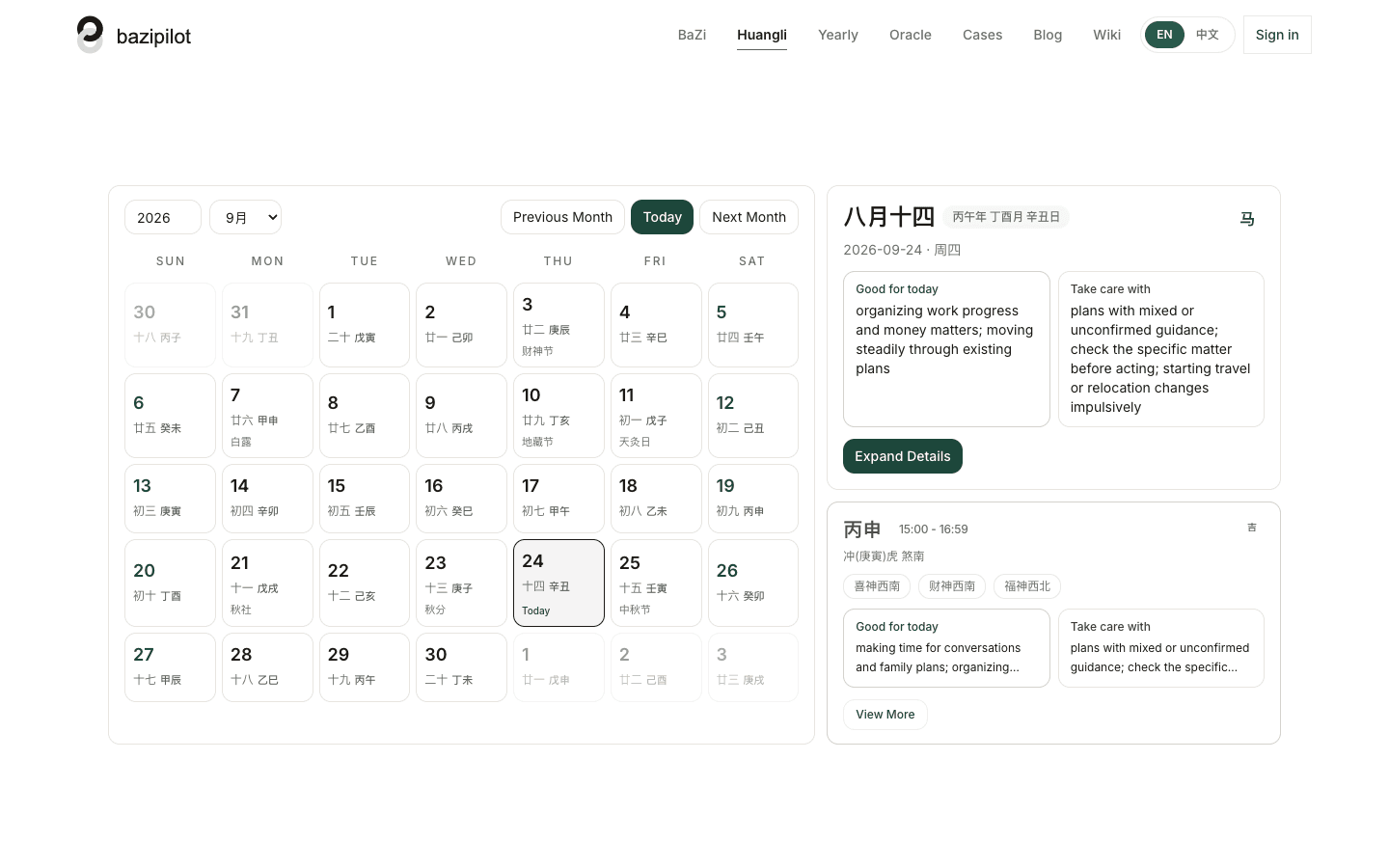Click the day's Take care with card
The width and height of the screenshot is (1389, 868).
[1161, 349]
